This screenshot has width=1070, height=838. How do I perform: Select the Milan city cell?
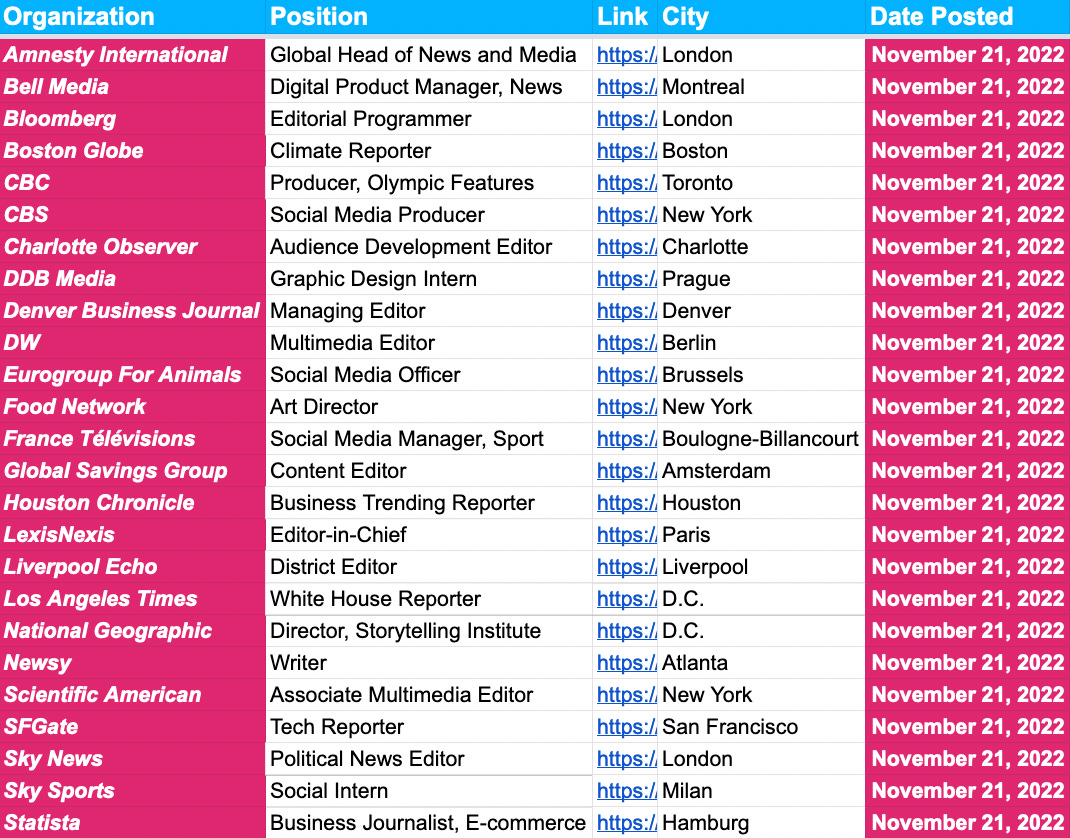[761, 791]
